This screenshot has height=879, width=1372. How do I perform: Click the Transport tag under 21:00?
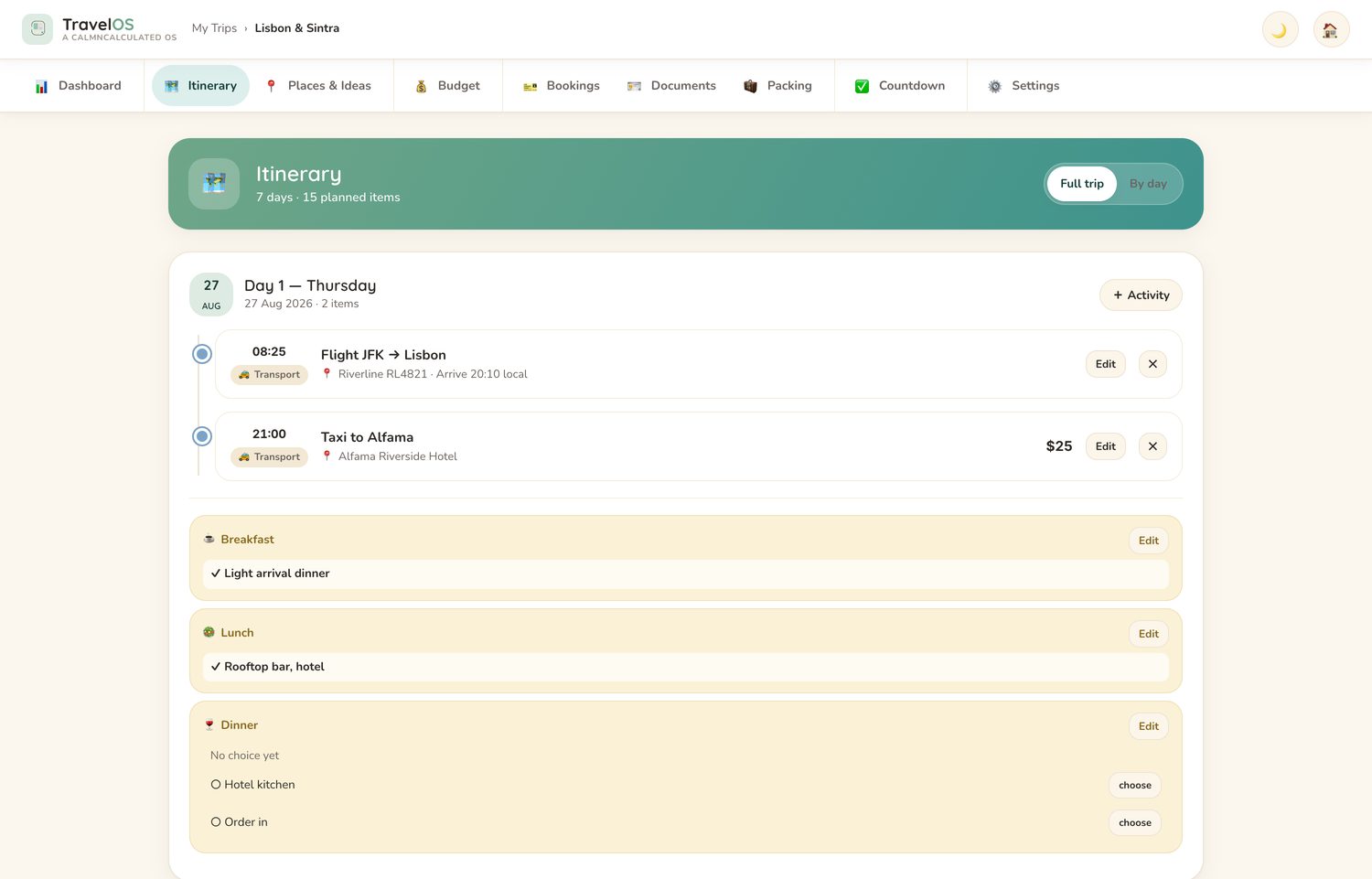269,457
